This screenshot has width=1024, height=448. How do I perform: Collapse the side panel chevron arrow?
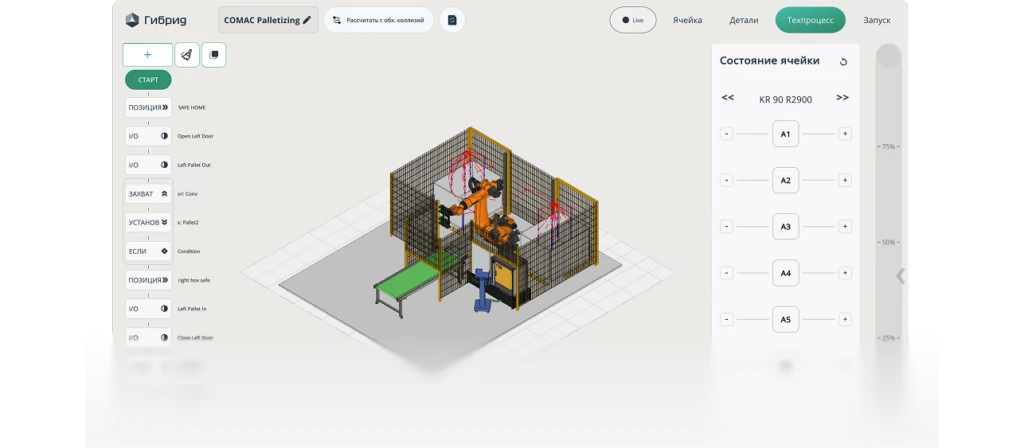(x=900, y=276)
